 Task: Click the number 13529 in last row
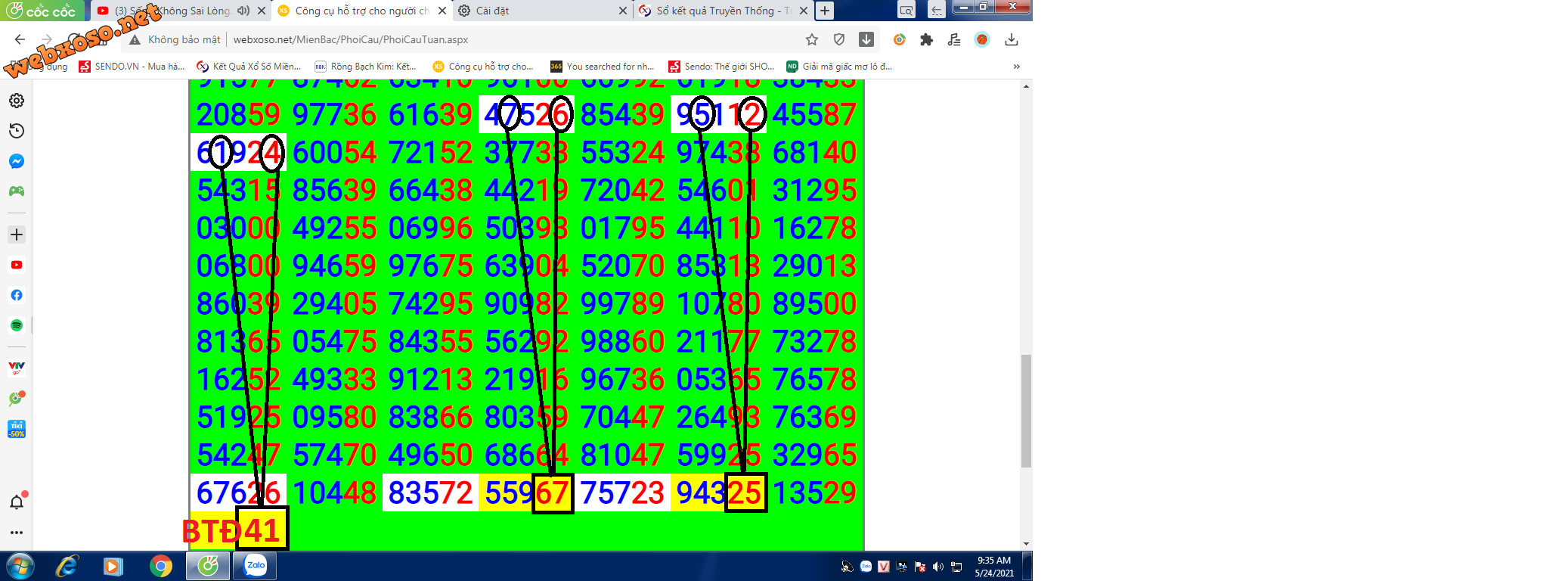click(814, 492)
